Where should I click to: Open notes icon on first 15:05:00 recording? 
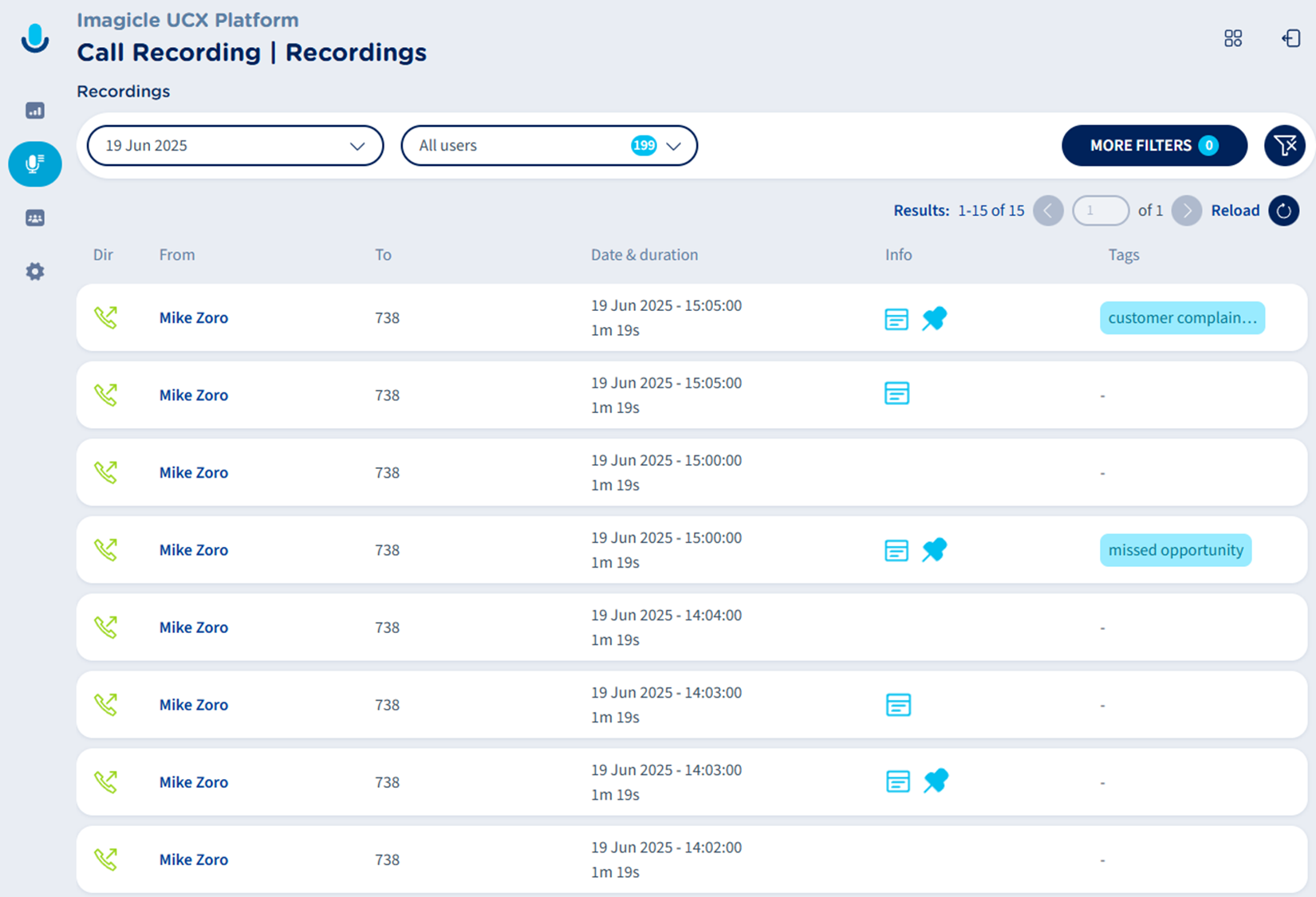(x=896, y=319)
